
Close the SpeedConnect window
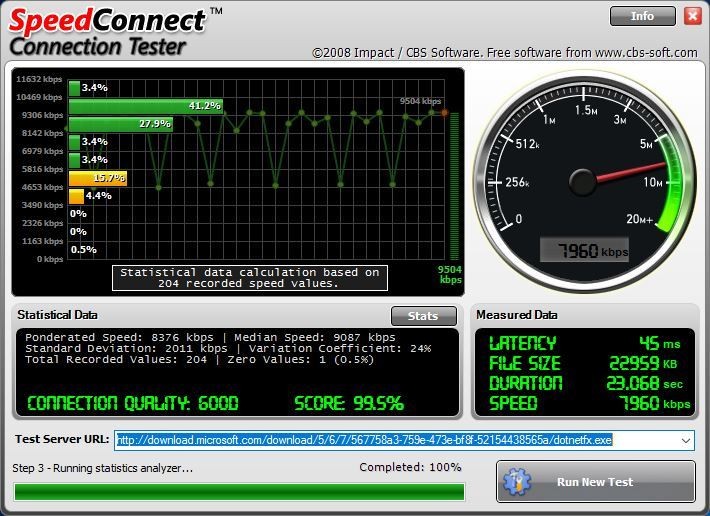pos(692,16)
